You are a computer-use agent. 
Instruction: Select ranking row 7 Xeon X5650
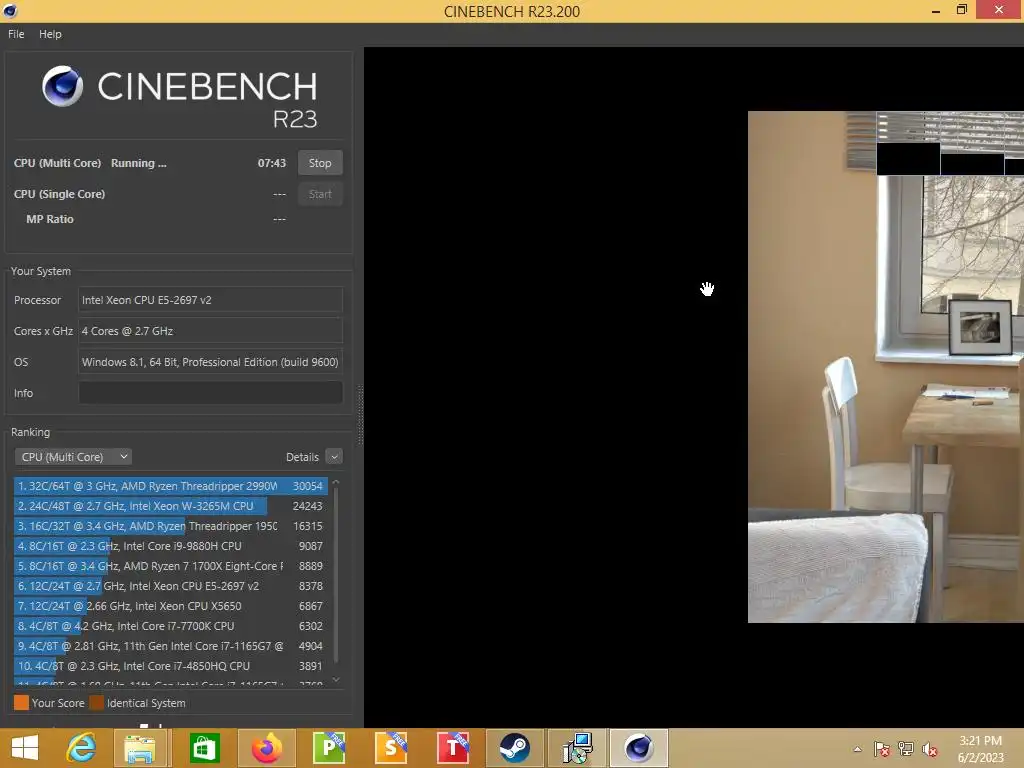click(x=171, y=606)
